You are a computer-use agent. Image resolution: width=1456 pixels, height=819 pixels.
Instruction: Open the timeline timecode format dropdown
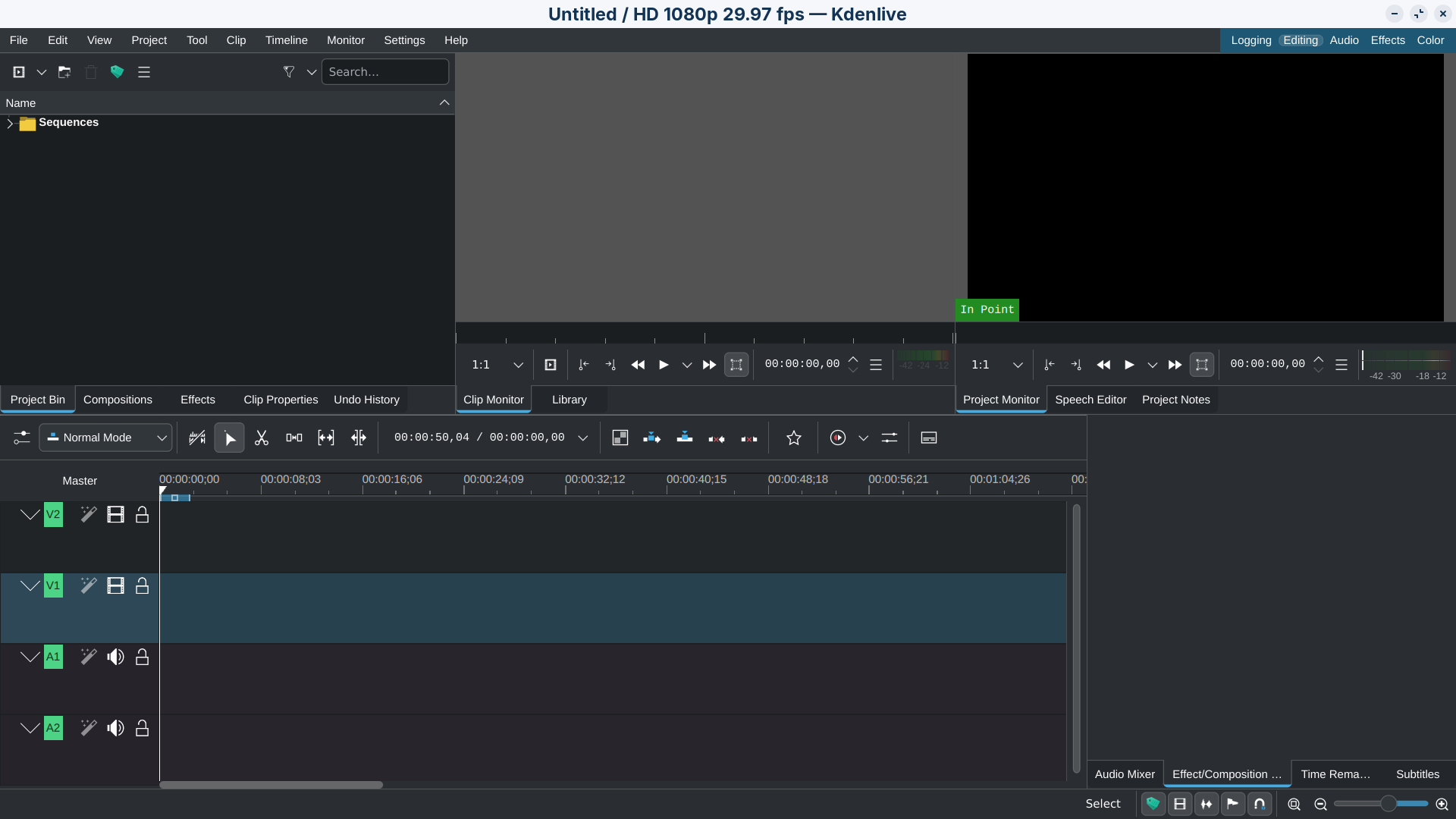[x=583, y=438]
